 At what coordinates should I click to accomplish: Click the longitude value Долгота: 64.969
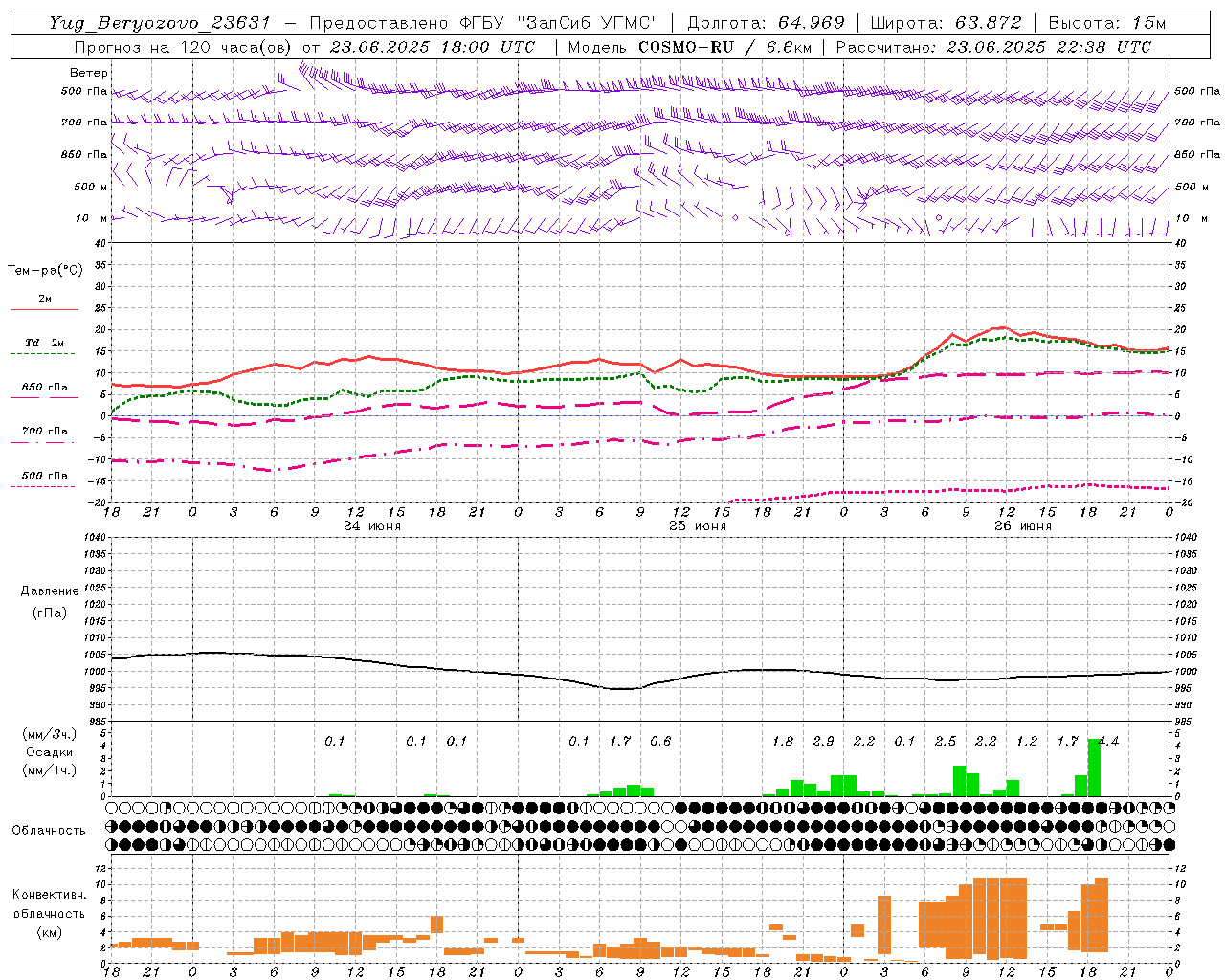click(x=767, y=23)
